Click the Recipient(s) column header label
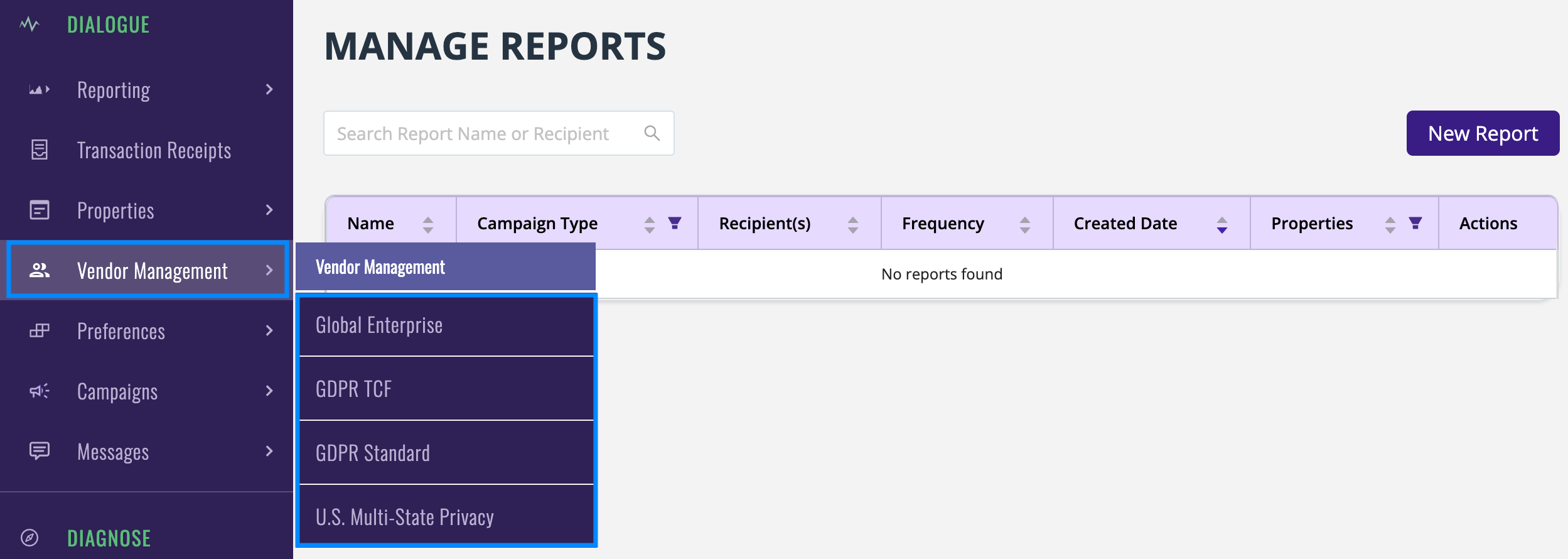 [x=765, y=224]
